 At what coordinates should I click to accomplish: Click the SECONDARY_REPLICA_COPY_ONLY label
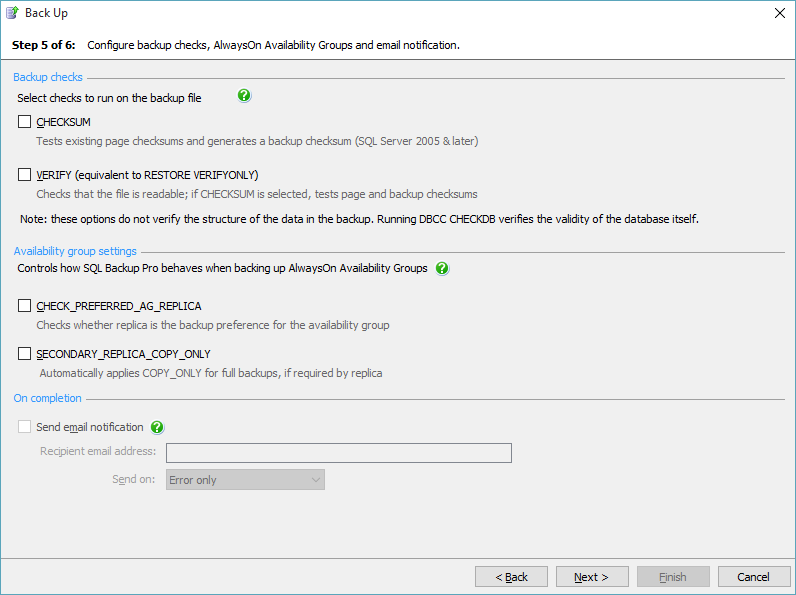click(x=123, y=354)
